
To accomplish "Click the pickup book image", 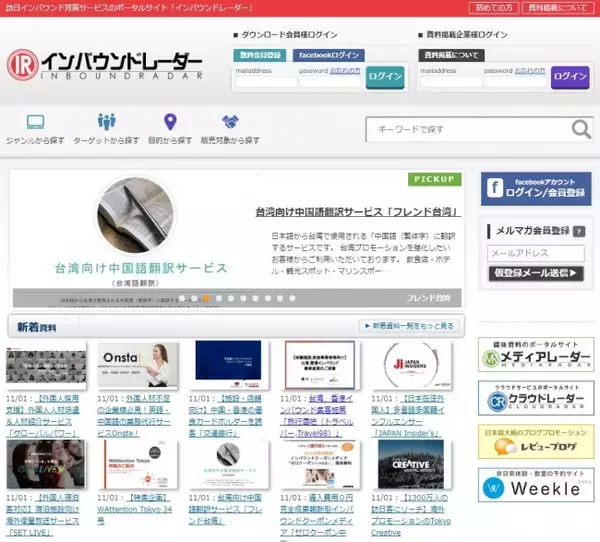I will (x=135, y=215).
